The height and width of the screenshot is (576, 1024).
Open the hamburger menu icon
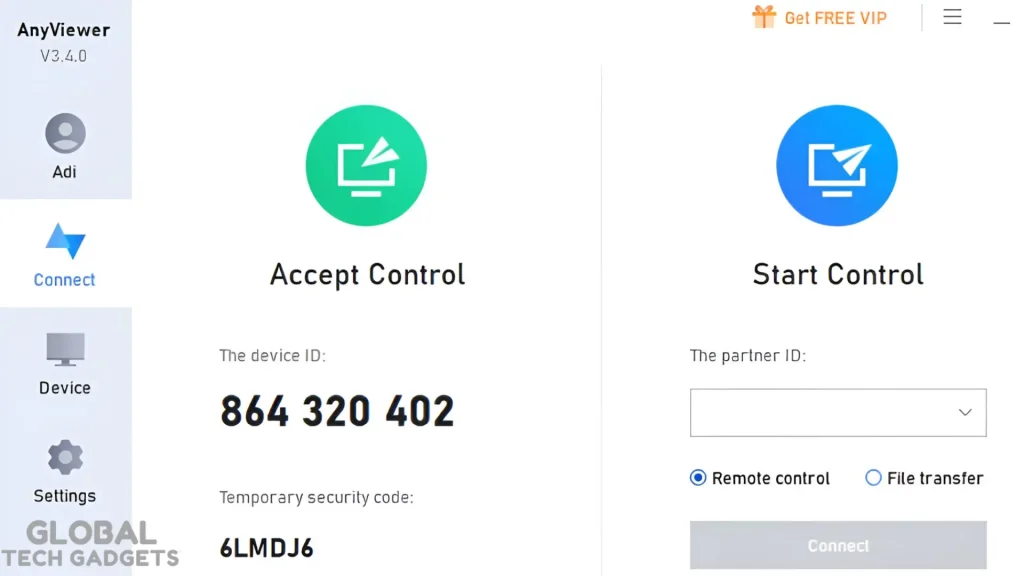click(x=952, y=17)
